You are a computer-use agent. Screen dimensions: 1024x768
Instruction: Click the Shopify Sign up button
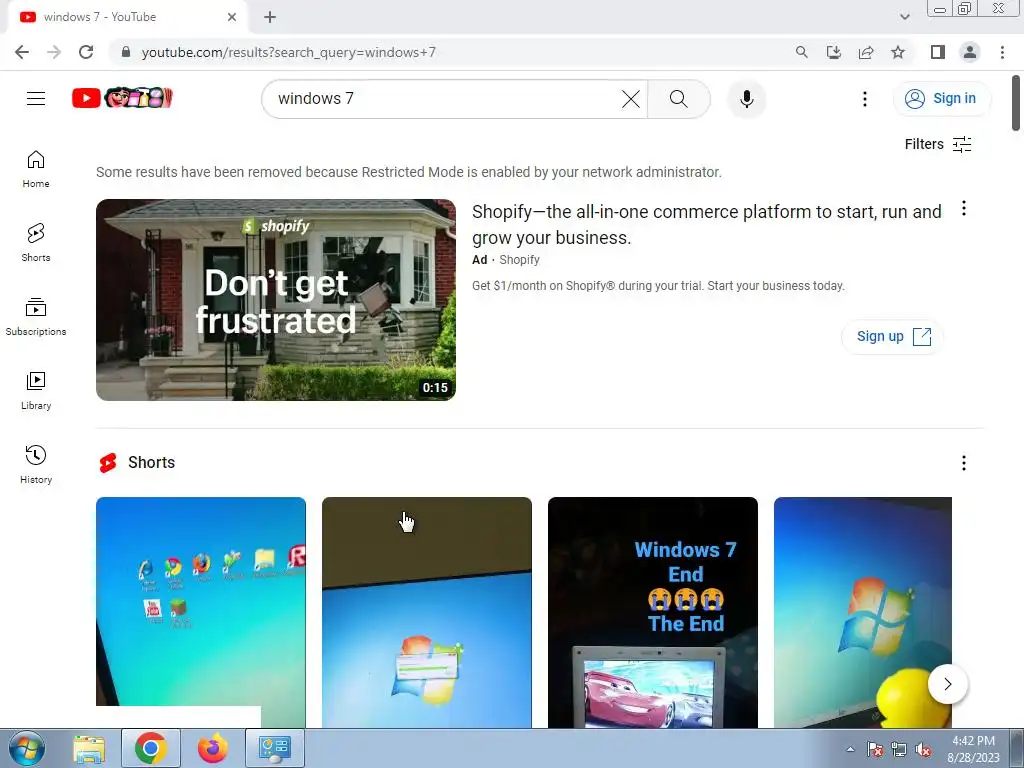pos(893,336)
